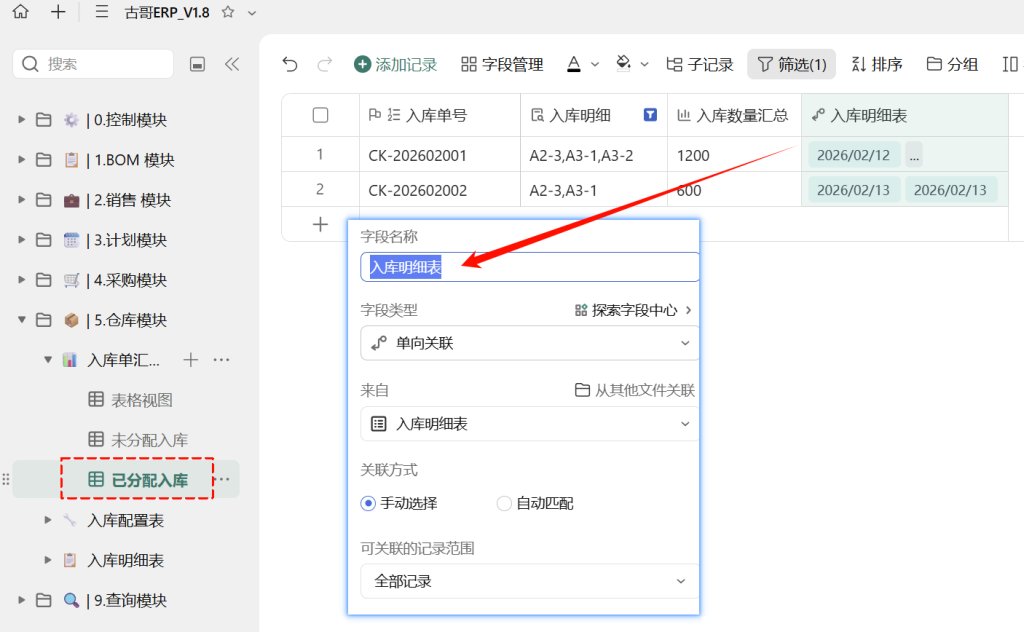Click 入库数量汇总 column header
1024x632 pixels.
click(734, 115)
